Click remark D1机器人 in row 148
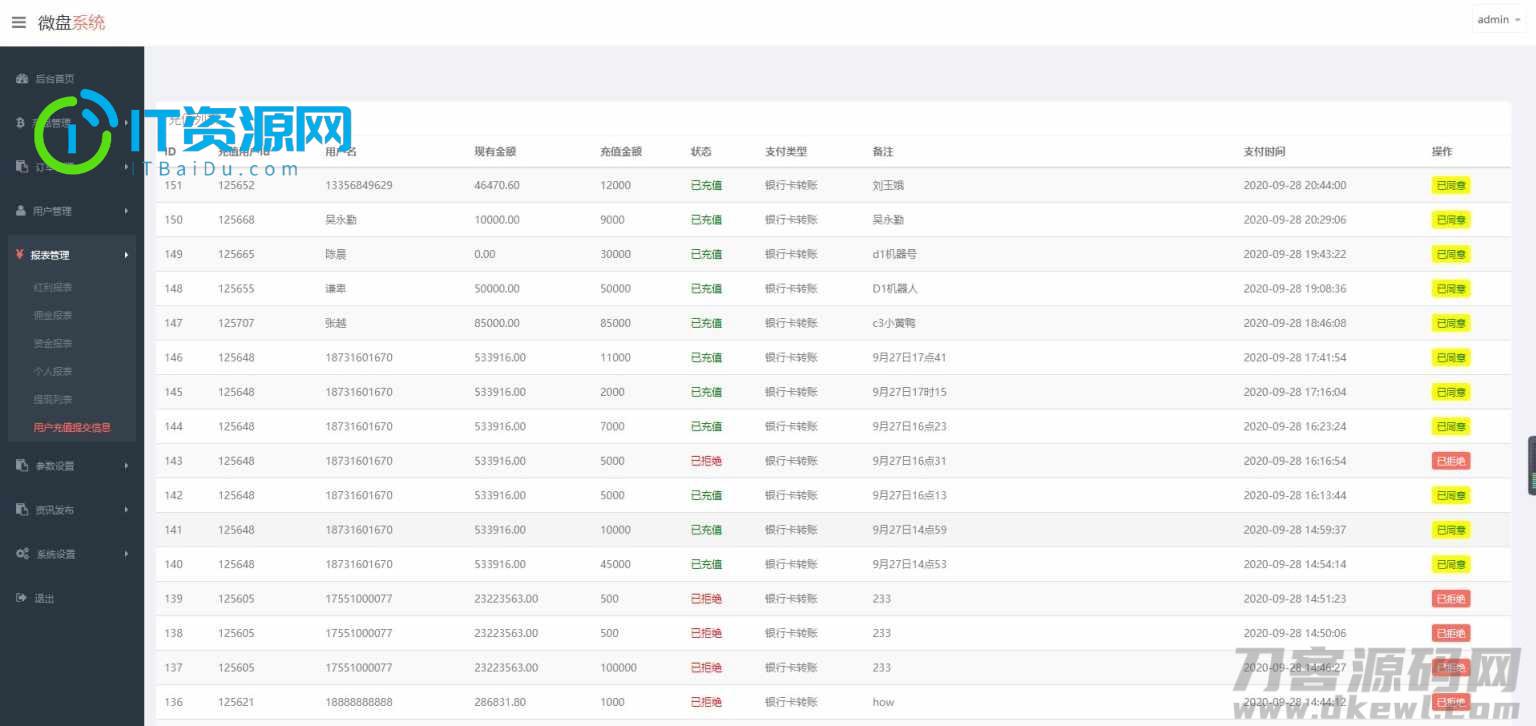The image size is (1536, 726). [895, 289]
